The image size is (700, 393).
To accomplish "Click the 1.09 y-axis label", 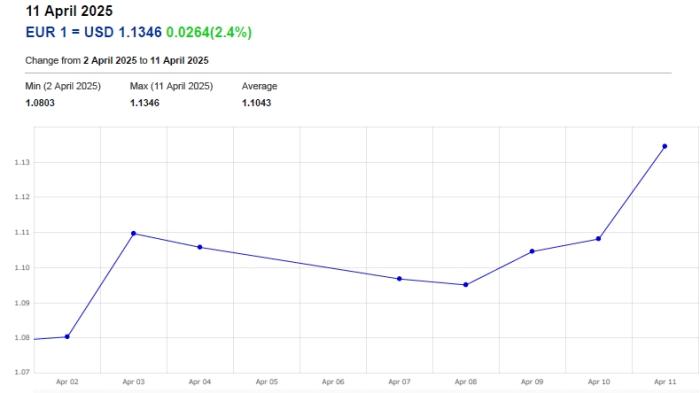I will 22,303.
